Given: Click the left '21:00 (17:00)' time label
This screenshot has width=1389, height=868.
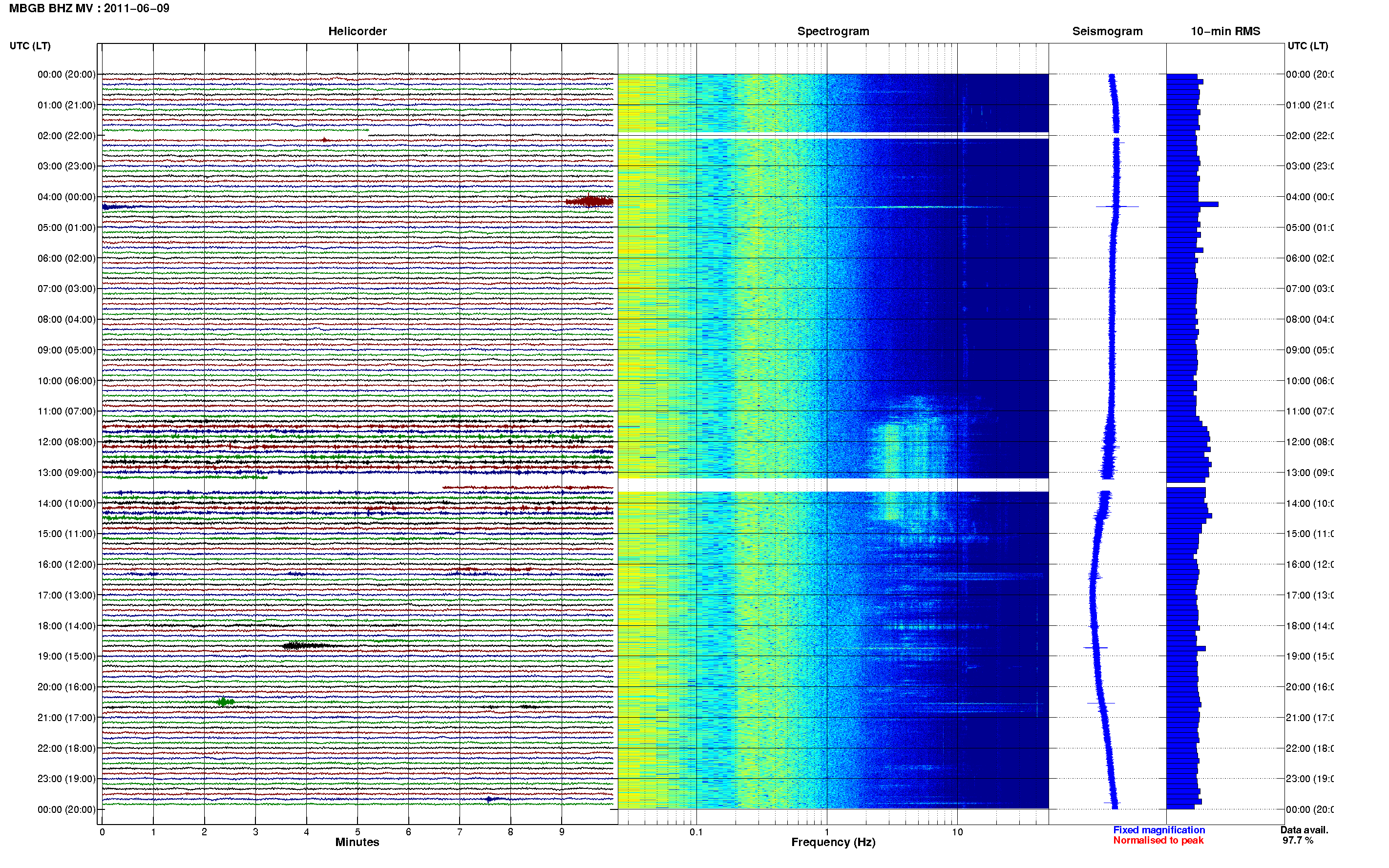Looking at the screenshot, I should coord(66,718).
